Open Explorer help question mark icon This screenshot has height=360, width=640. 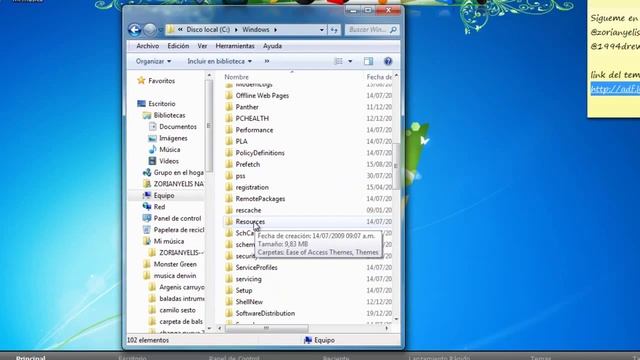pos(388,61)
